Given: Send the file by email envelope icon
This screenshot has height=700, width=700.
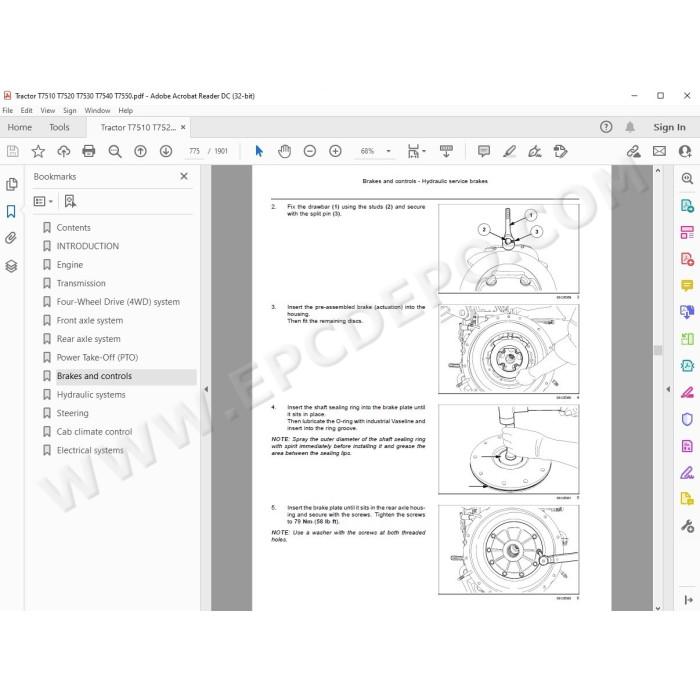Looking at the screenshot, I should [659, 151].
